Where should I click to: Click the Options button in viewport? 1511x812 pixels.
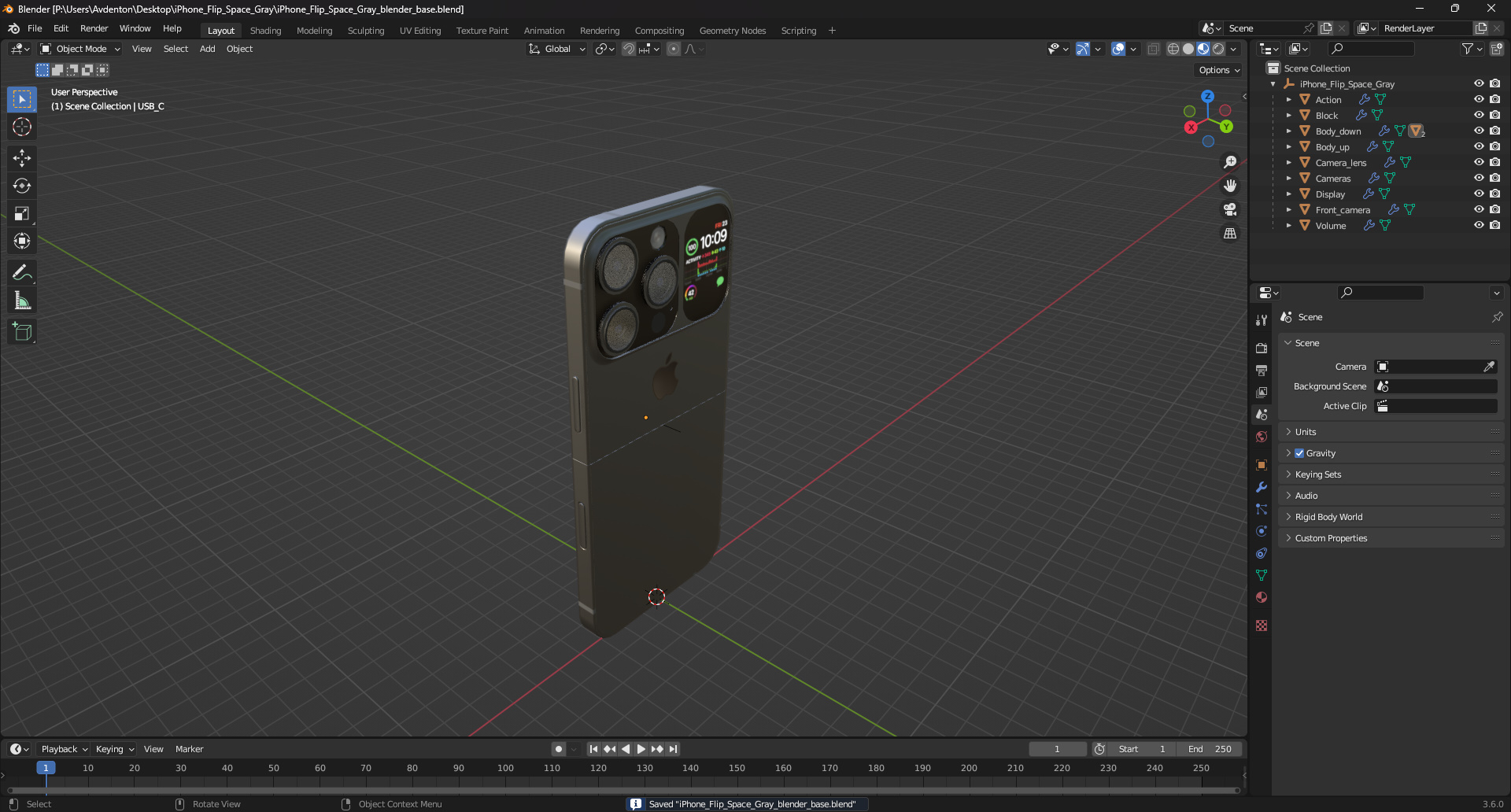1219,70
